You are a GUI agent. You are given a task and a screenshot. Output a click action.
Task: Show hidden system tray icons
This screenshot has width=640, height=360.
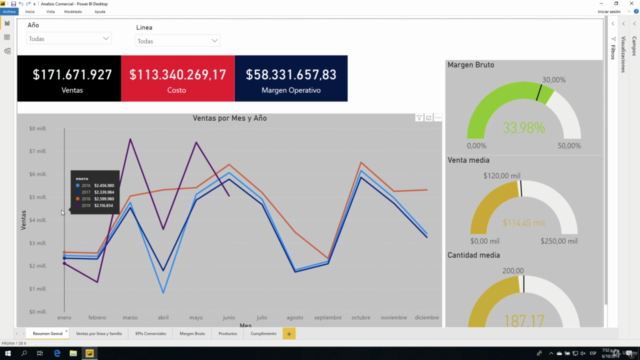(x=551, y=353)
